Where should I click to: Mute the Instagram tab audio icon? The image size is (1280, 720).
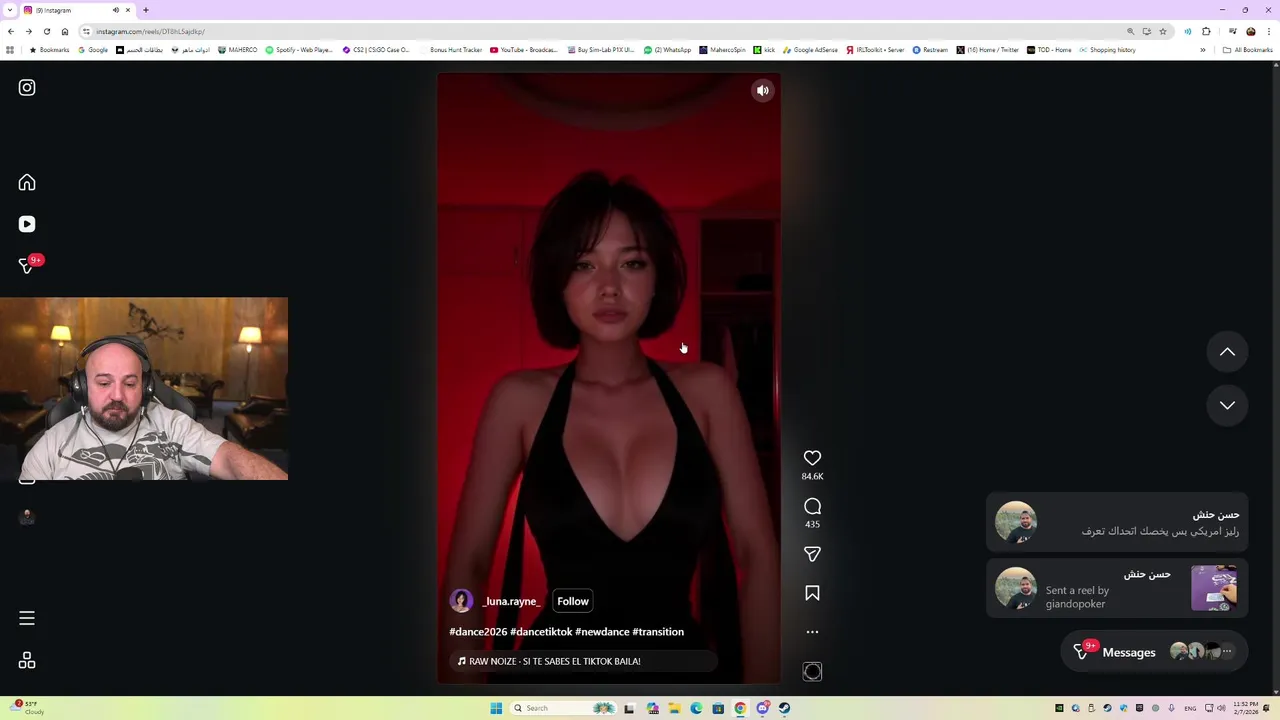pyautogui.click(x=116, y=10)
